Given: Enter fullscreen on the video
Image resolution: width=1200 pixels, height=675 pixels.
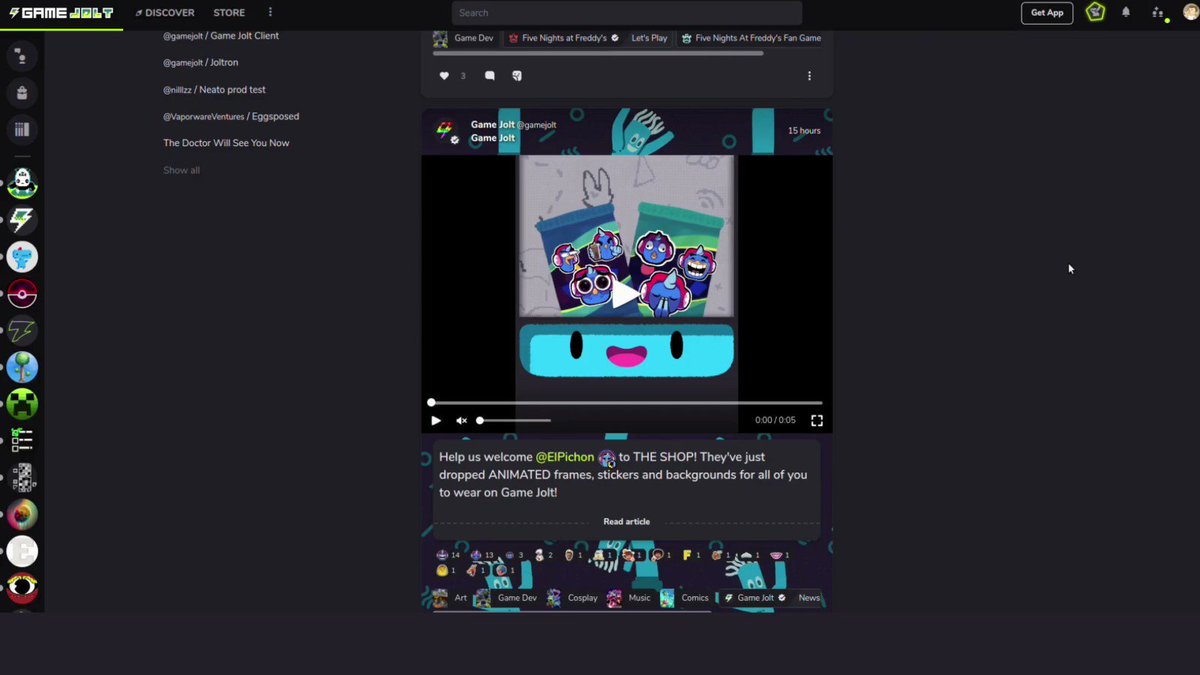Looking at the screenshot, I should point(817,420).
